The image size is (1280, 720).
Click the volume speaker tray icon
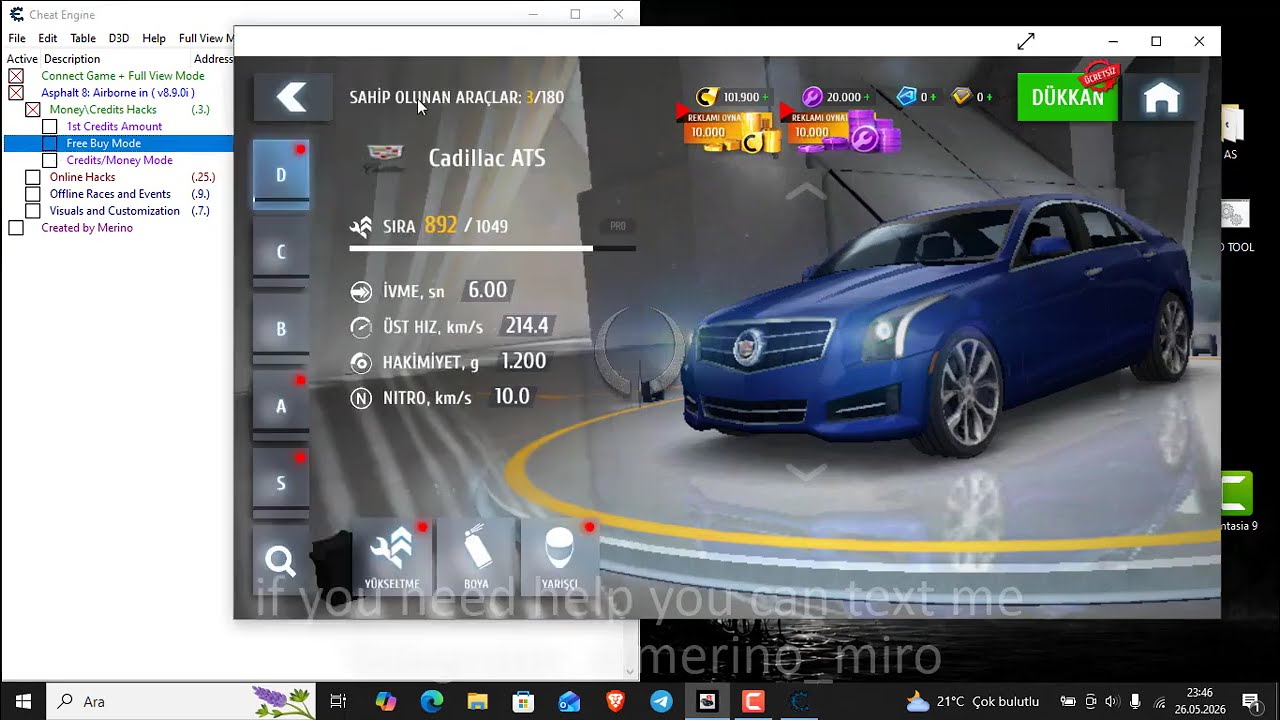[1112, 701]
